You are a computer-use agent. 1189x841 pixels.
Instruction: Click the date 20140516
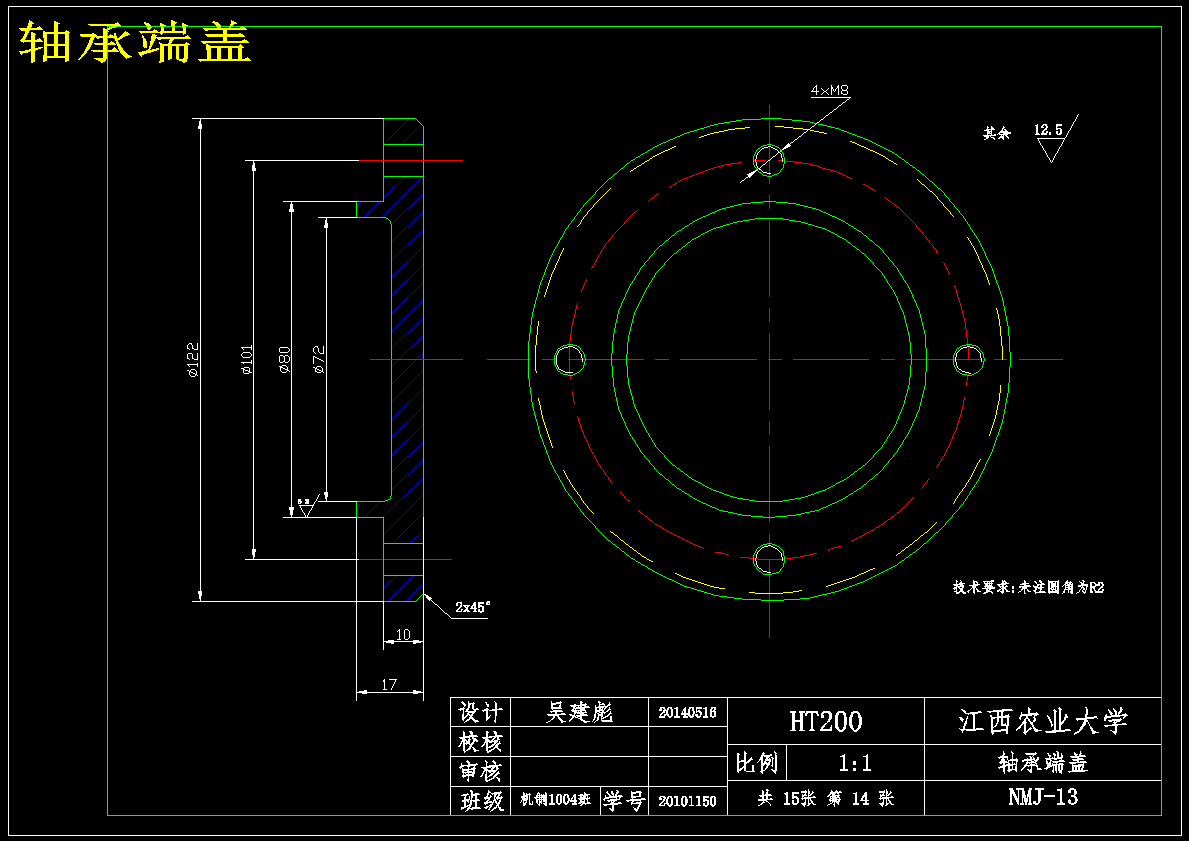coord(688,713)
